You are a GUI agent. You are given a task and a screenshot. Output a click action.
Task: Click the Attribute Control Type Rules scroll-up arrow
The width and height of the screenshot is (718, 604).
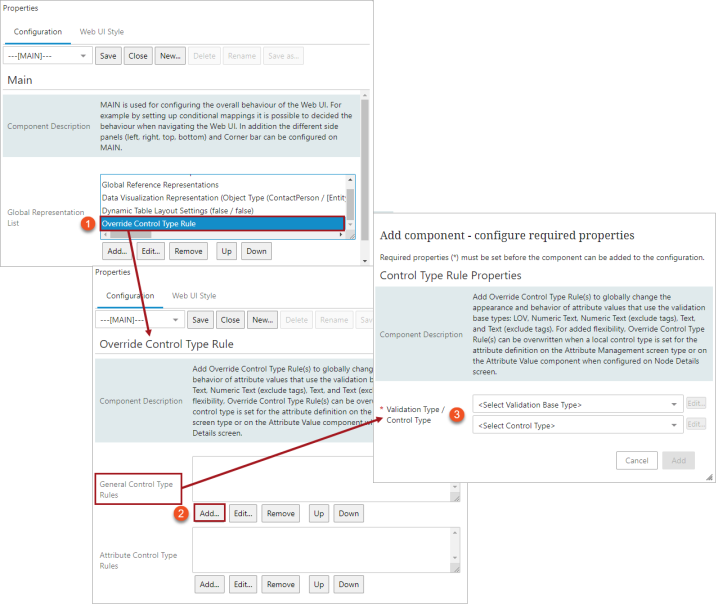[x=455, y=533]
